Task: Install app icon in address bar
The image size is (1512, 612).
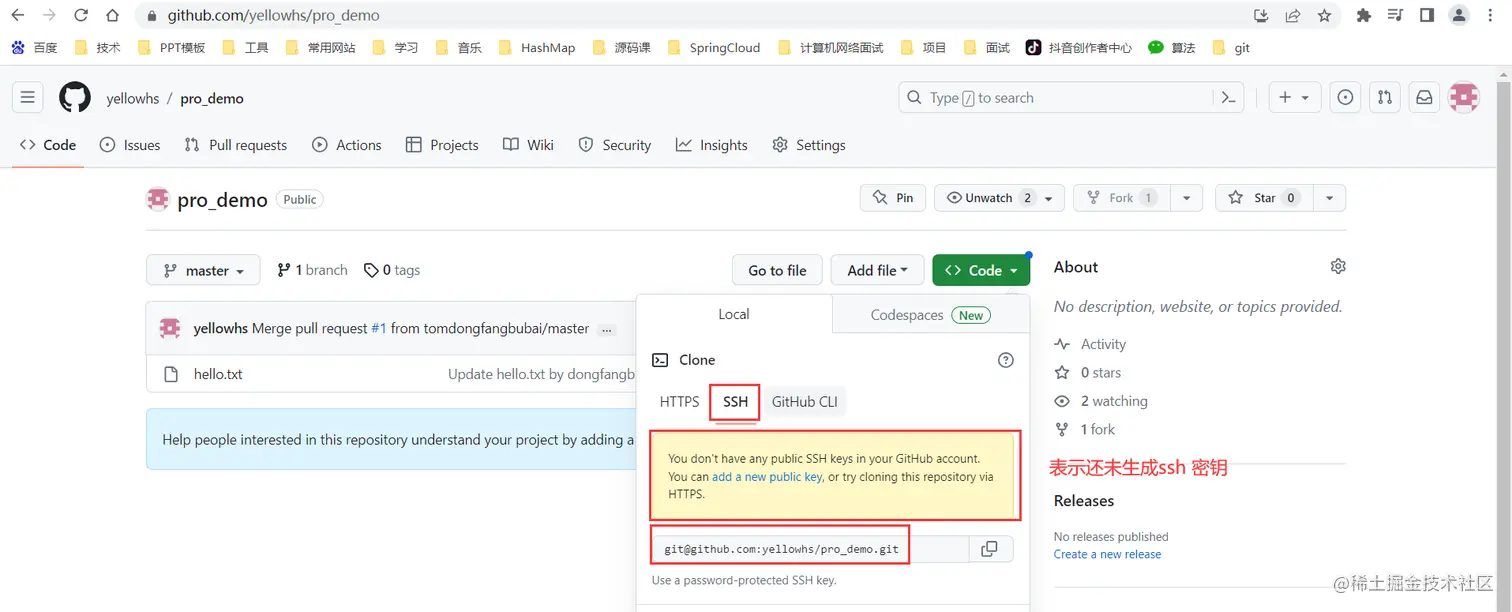Action: click(x=1261, y=15)
